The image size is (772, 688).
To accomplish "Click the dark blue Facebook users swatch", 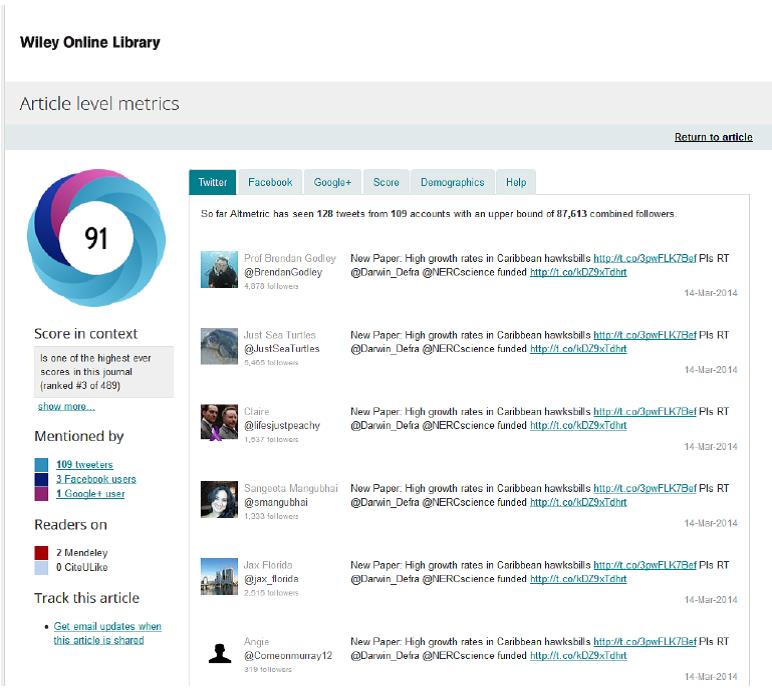I will pos(41,479).
